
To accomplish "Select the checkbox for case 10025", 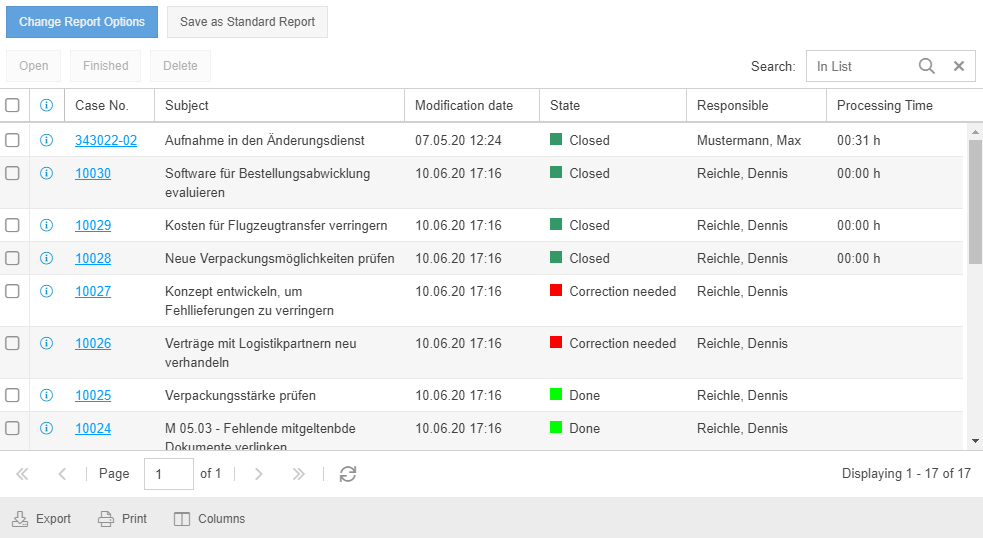I will pyautogui.click(x=13, y=395).
